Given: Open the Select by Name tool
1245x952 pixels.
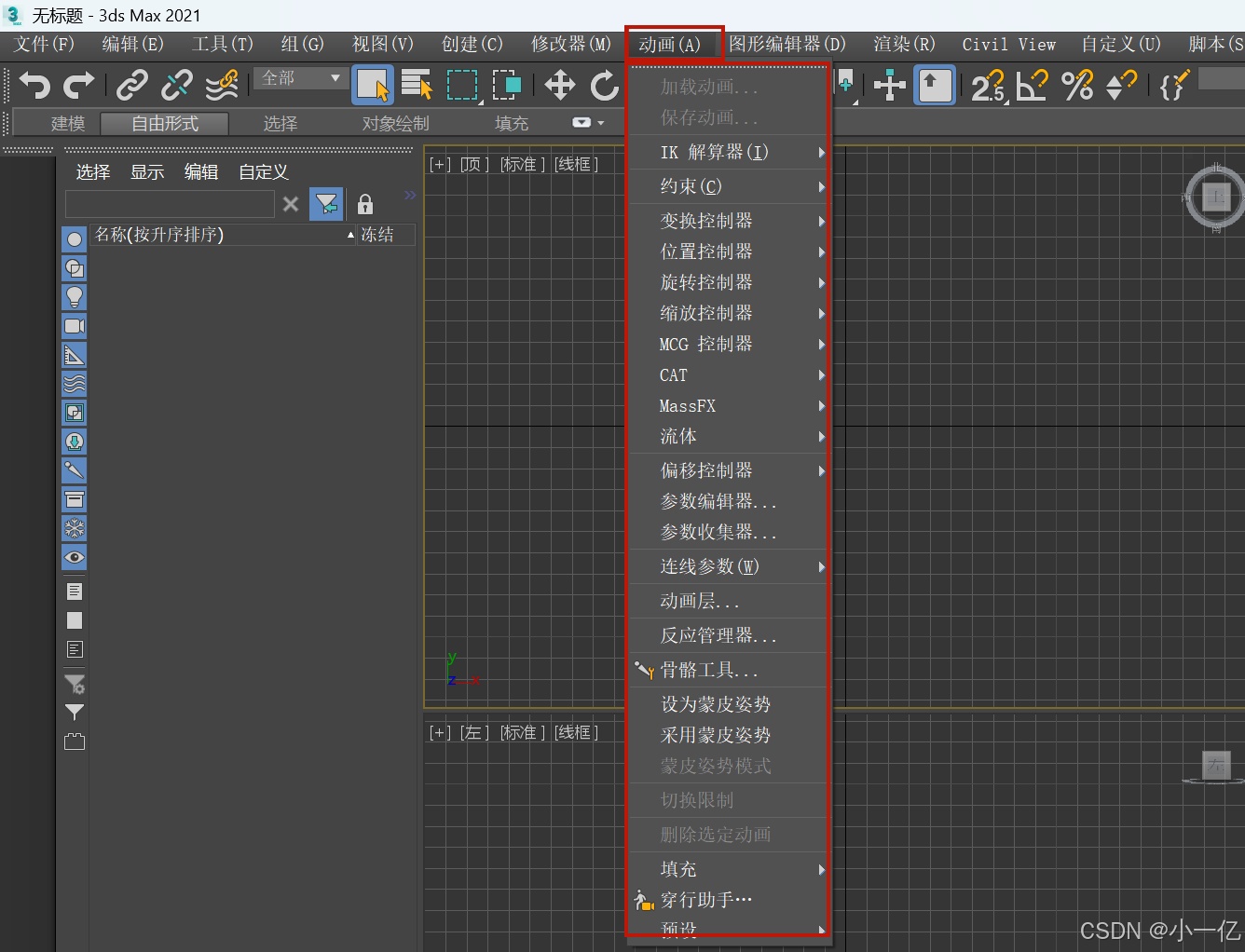Looking at the screenshot, I should (417, 86).
